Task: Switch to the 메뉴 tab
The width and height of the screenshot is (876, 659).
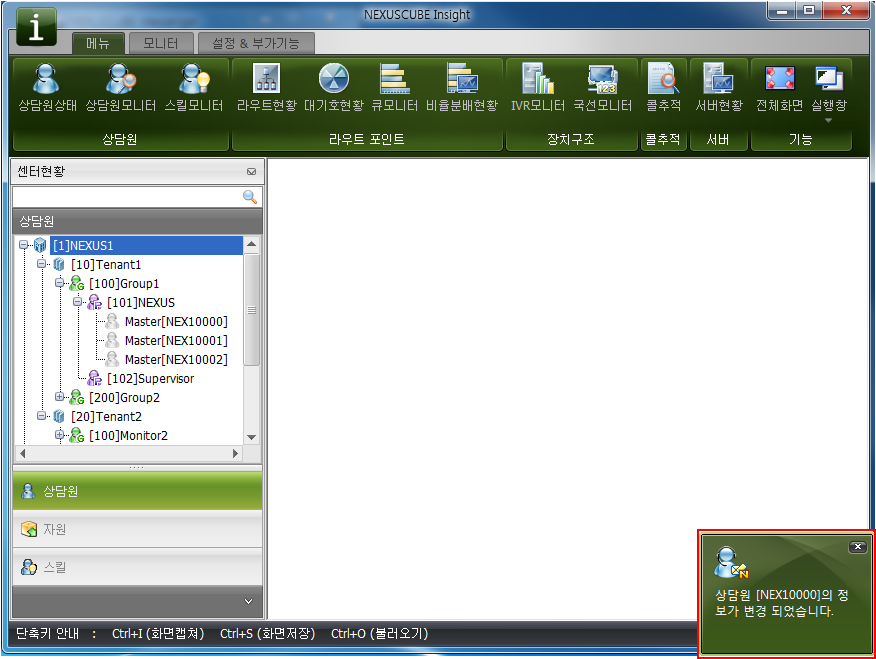Action: pyautogui.click(x=98, y=43)
